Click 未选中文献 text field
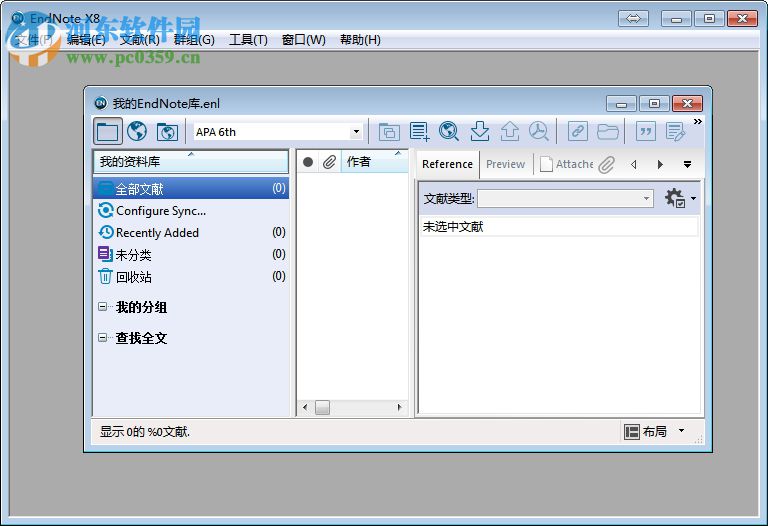Viewport: 768px width, 526px height. (559, 227)
